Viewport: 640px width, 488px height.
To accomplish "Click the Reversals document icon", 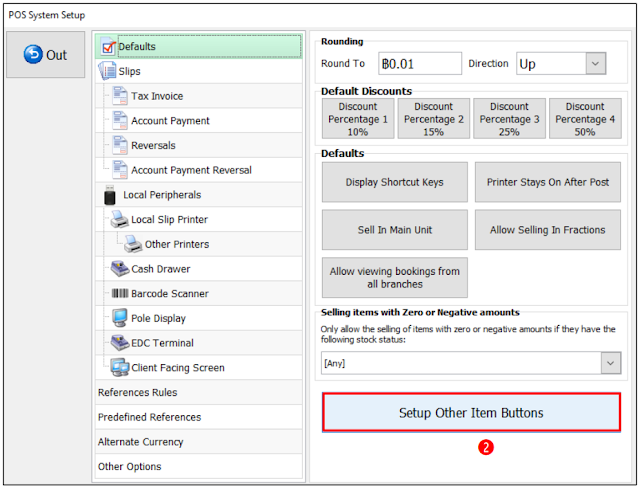I will point(120,145).
